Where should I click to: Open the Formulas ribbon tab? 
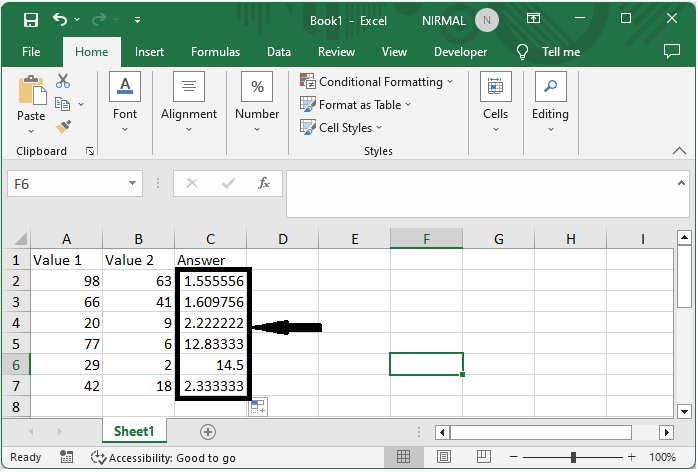pos(215,52)
